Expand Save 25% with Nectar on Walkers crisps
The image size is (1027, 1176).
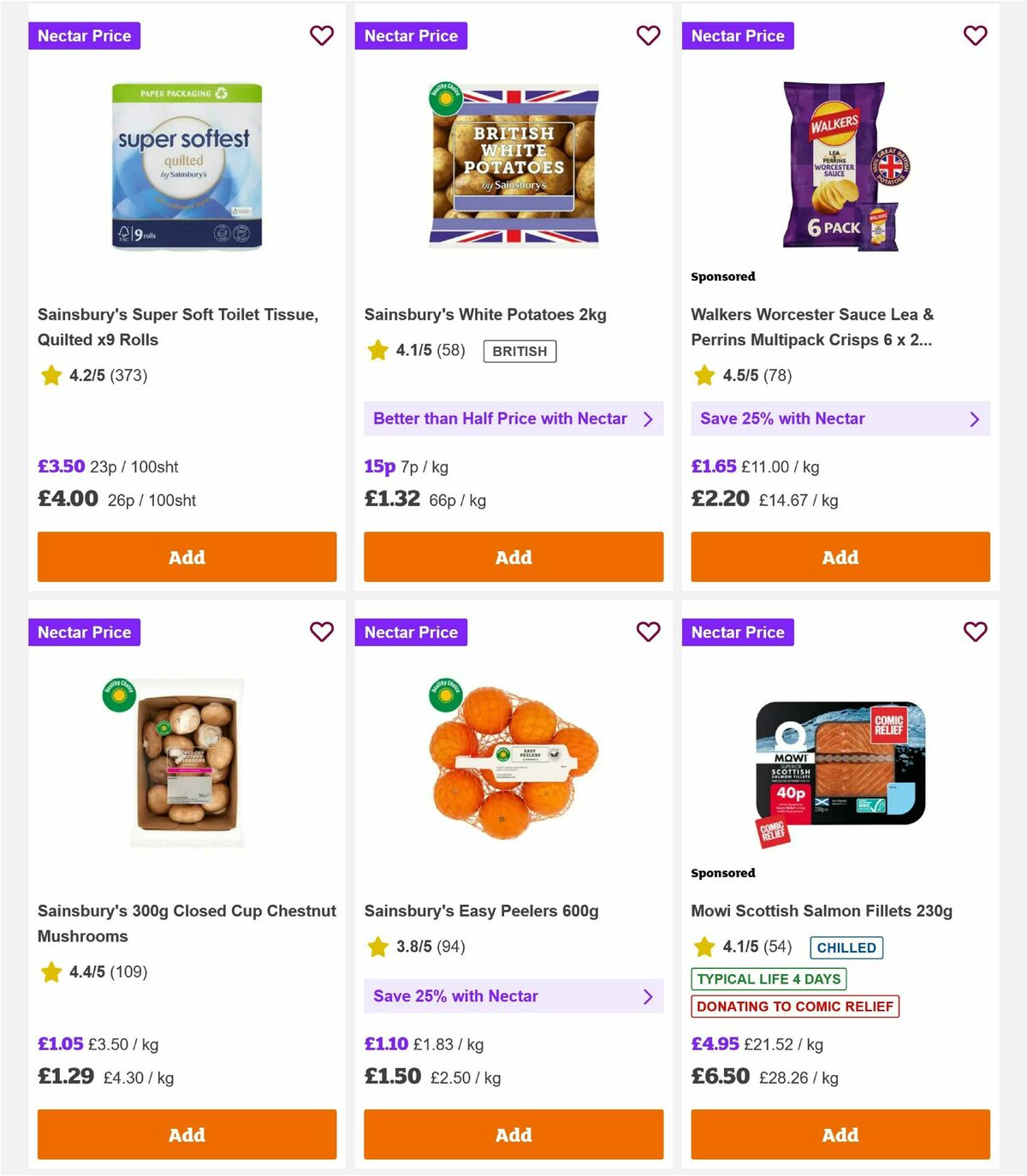point(840,419)
